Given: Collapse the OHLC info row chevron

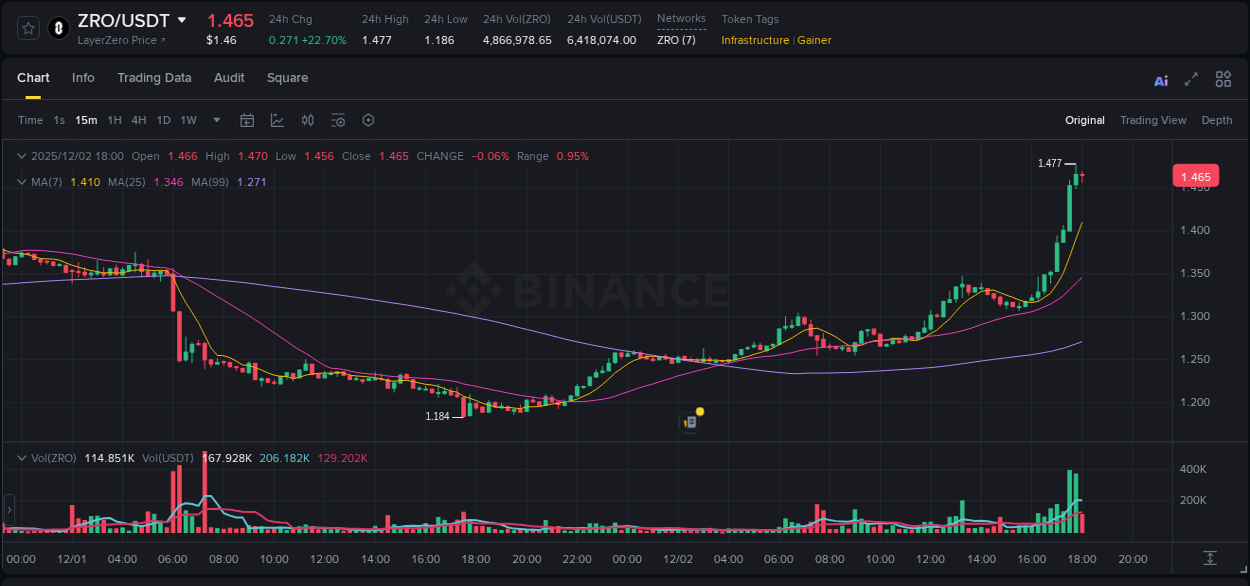Looking at the screenshot, I should (x=20, y=156).
